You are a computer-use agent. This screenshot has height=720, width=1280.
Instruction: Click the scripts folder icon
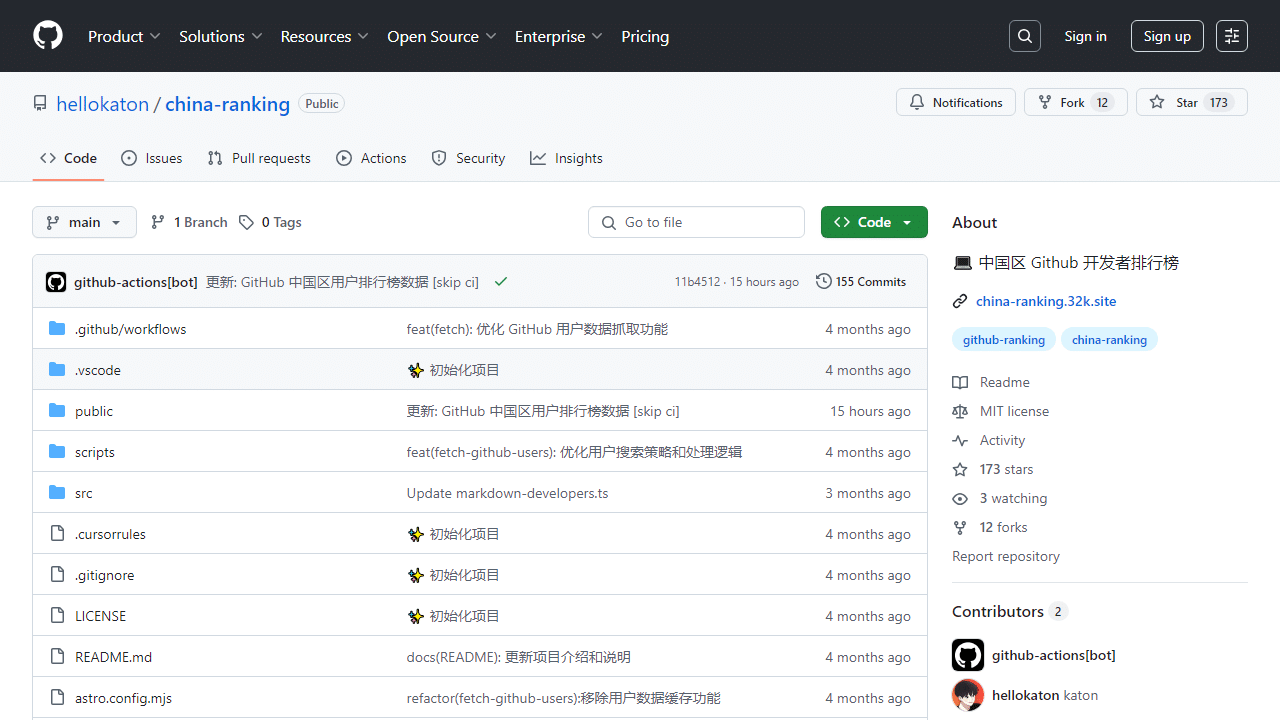[x=57, y=452]
